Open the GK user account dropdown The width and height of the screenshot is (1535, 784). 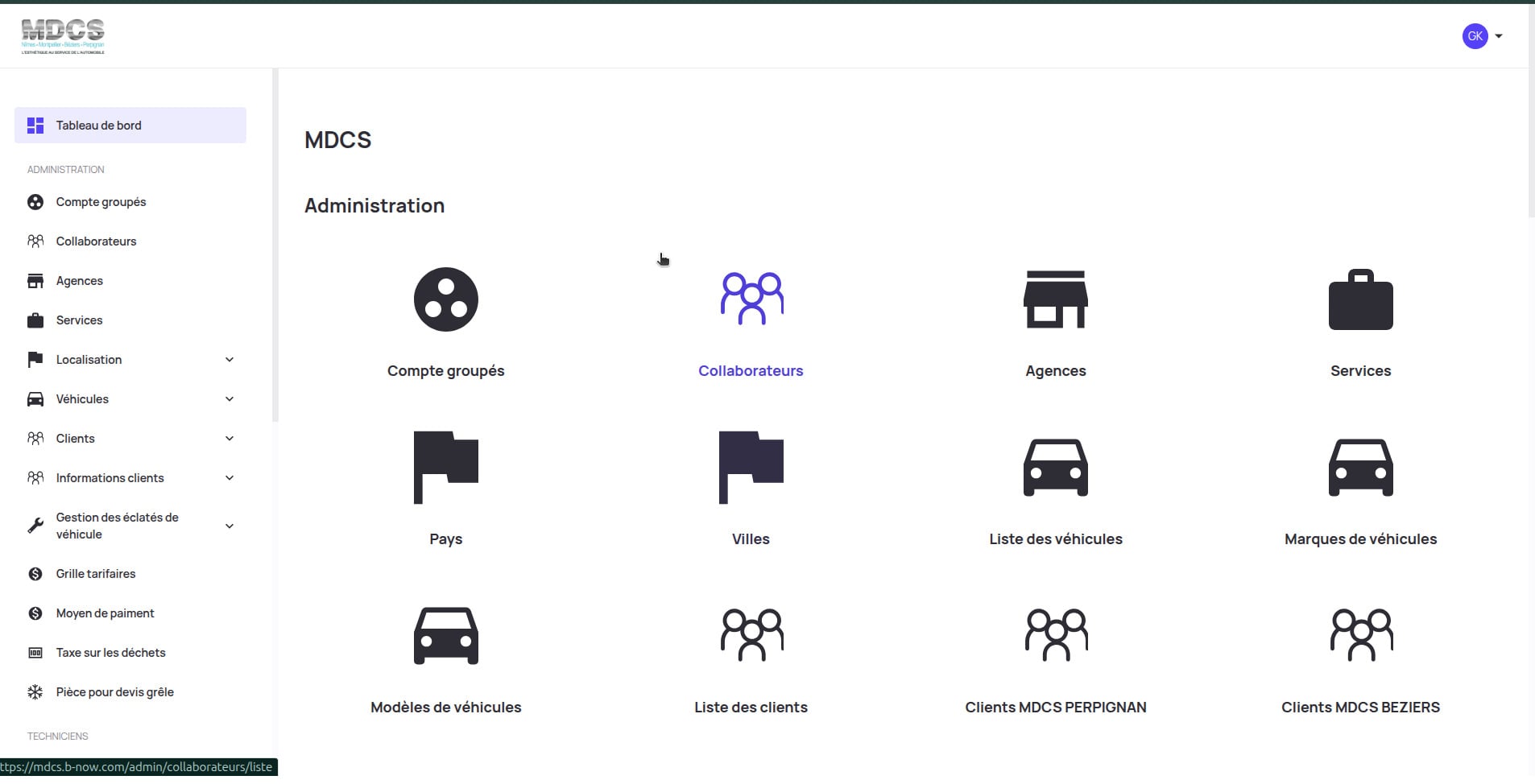1482,36
